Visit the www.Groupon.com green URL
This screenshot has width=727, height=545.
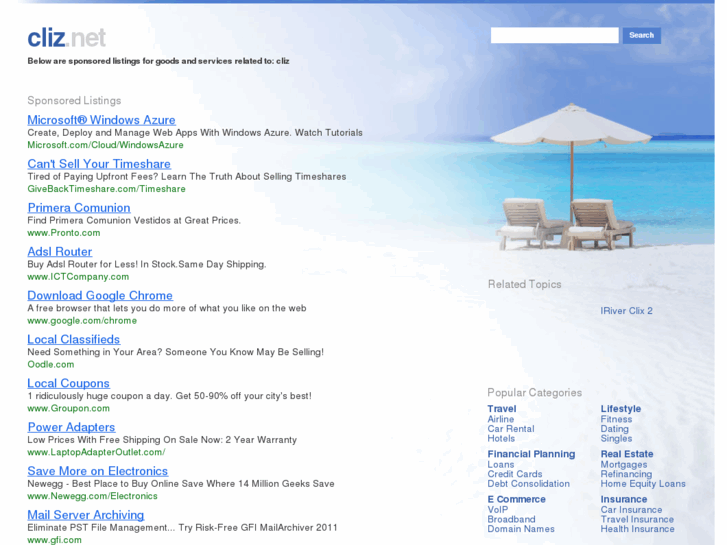click(69, 409)
